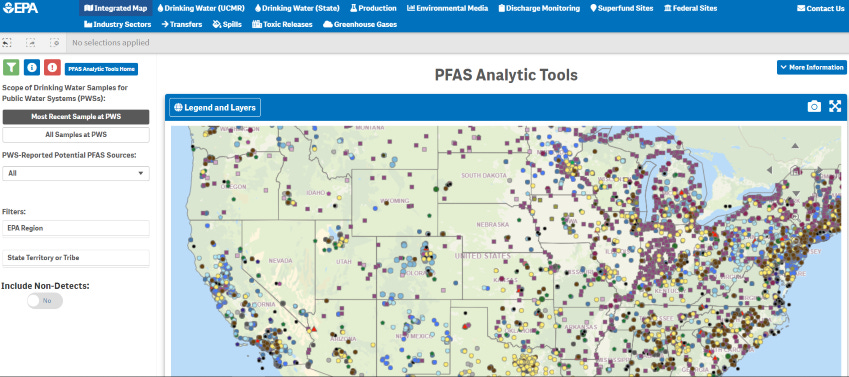Viewport: 849px width, 377px height.
Task: Open PWS-Reported Potential PFAS Sources dropdown
Action: pyautogui.click(x=76, y=173)
